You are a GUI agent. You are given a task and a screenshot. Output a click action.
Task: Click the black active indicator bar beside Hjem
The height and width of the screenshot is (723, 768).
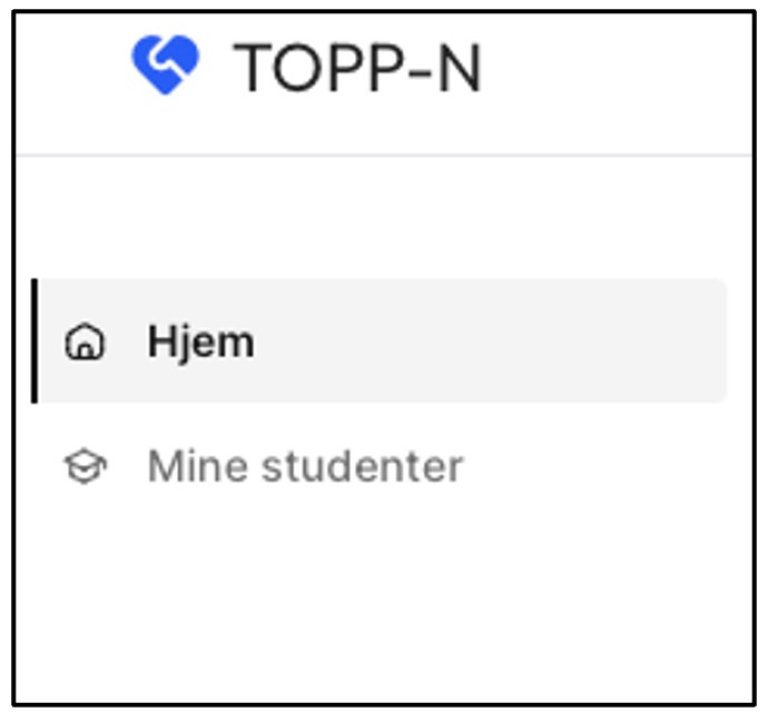tap(35, 341)
